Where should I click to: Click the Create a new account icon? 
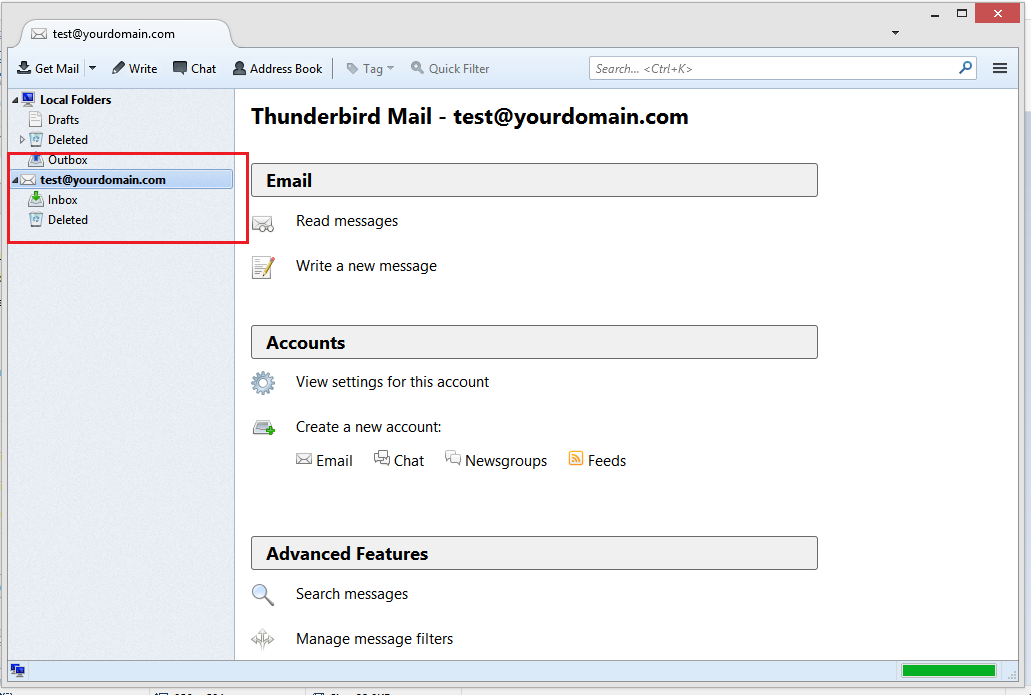[x=264, y=428]
